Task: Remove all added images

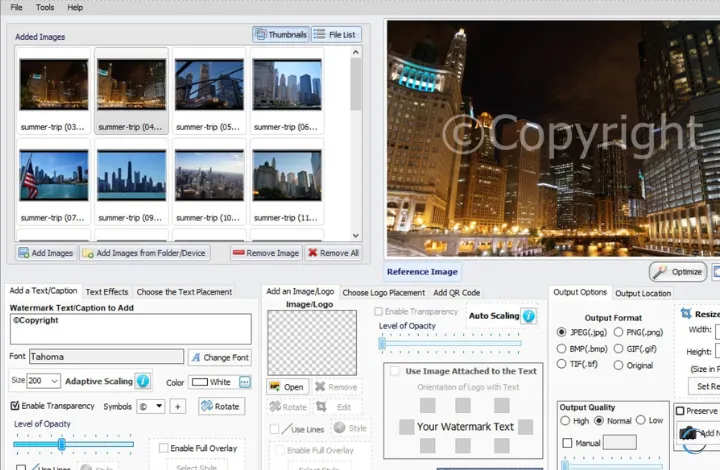Action: (333, 253)
